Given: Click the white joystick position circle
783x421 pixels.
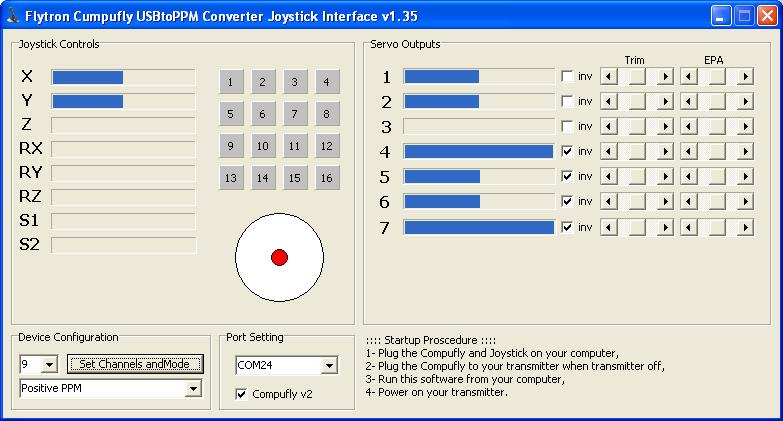Looking at the screenshot, I should tap(279, 257).
